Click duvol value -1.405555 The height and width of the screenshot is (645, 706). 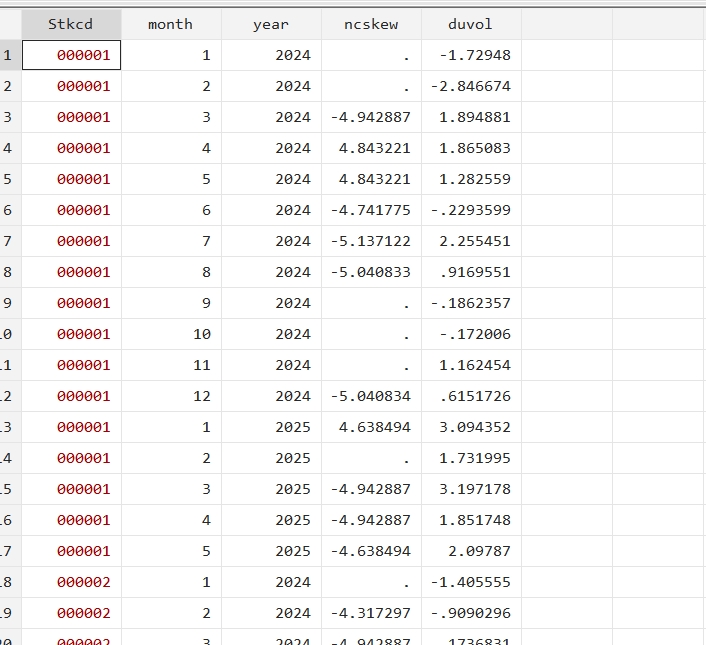pos(471,582)
